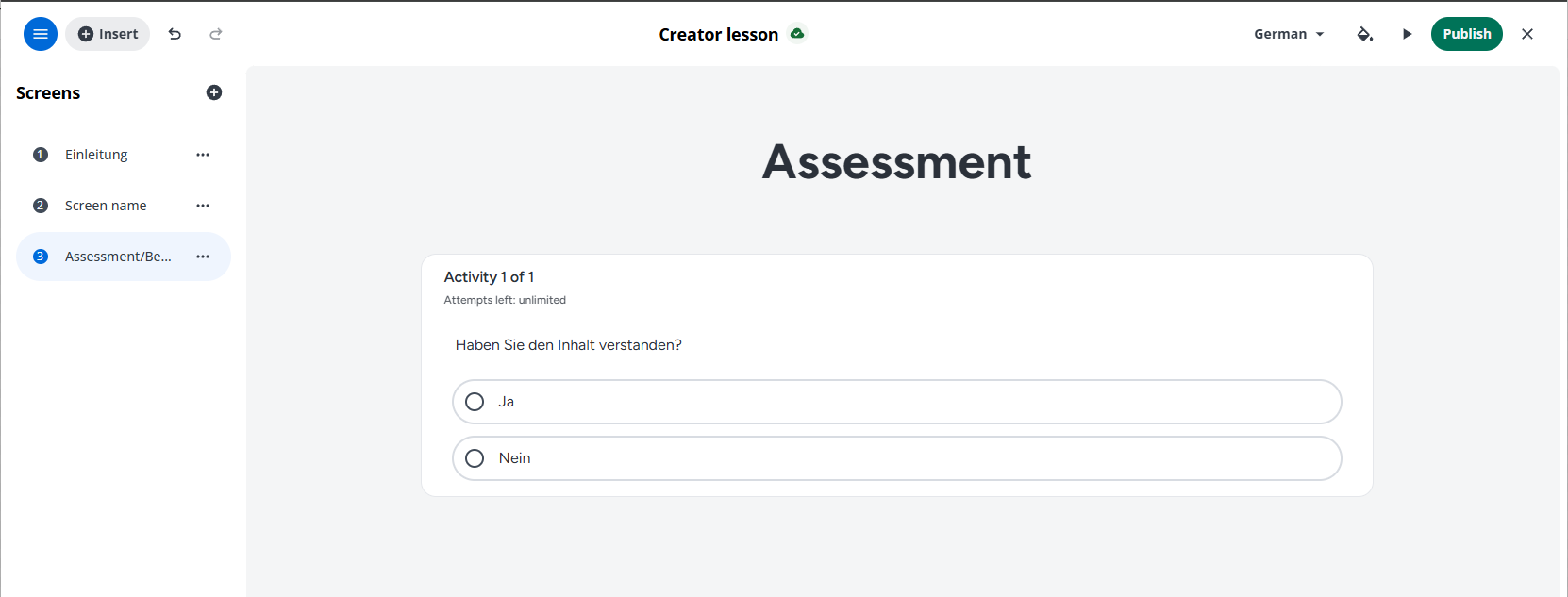Publish the lesson

click(1466, 34)
